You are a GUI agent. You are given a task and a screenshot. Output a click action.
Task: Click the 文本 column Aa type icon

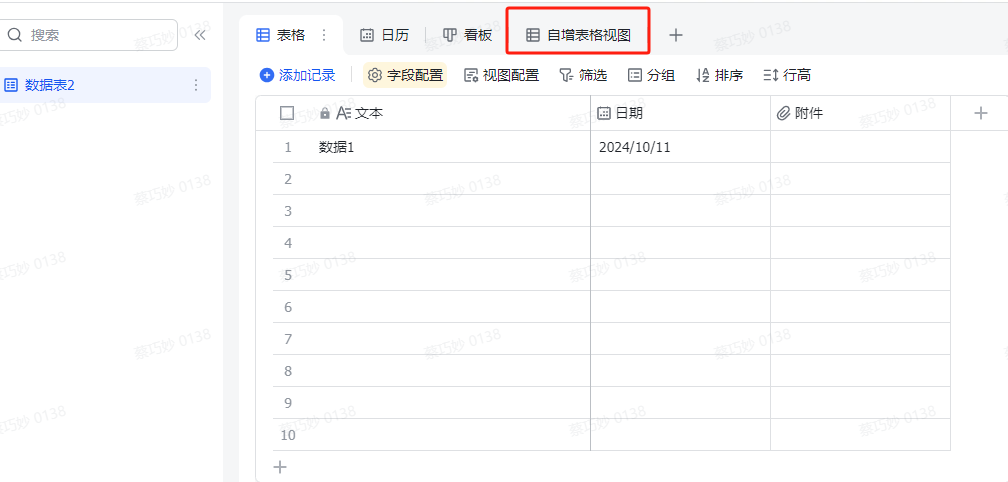click(x=344, y=113)
